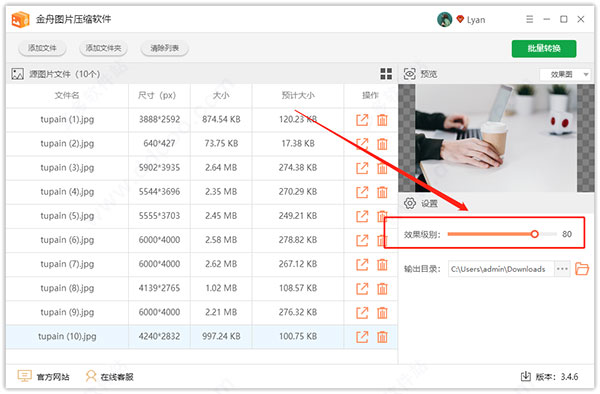
Task: Open the output for tupain (8).jpg
Action: 362,289
